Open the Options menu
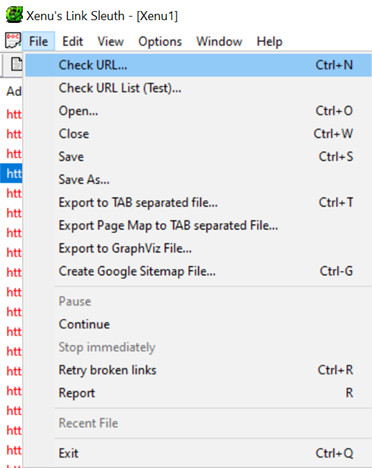The height and width of the screenshot is (468, 372). 160,41
